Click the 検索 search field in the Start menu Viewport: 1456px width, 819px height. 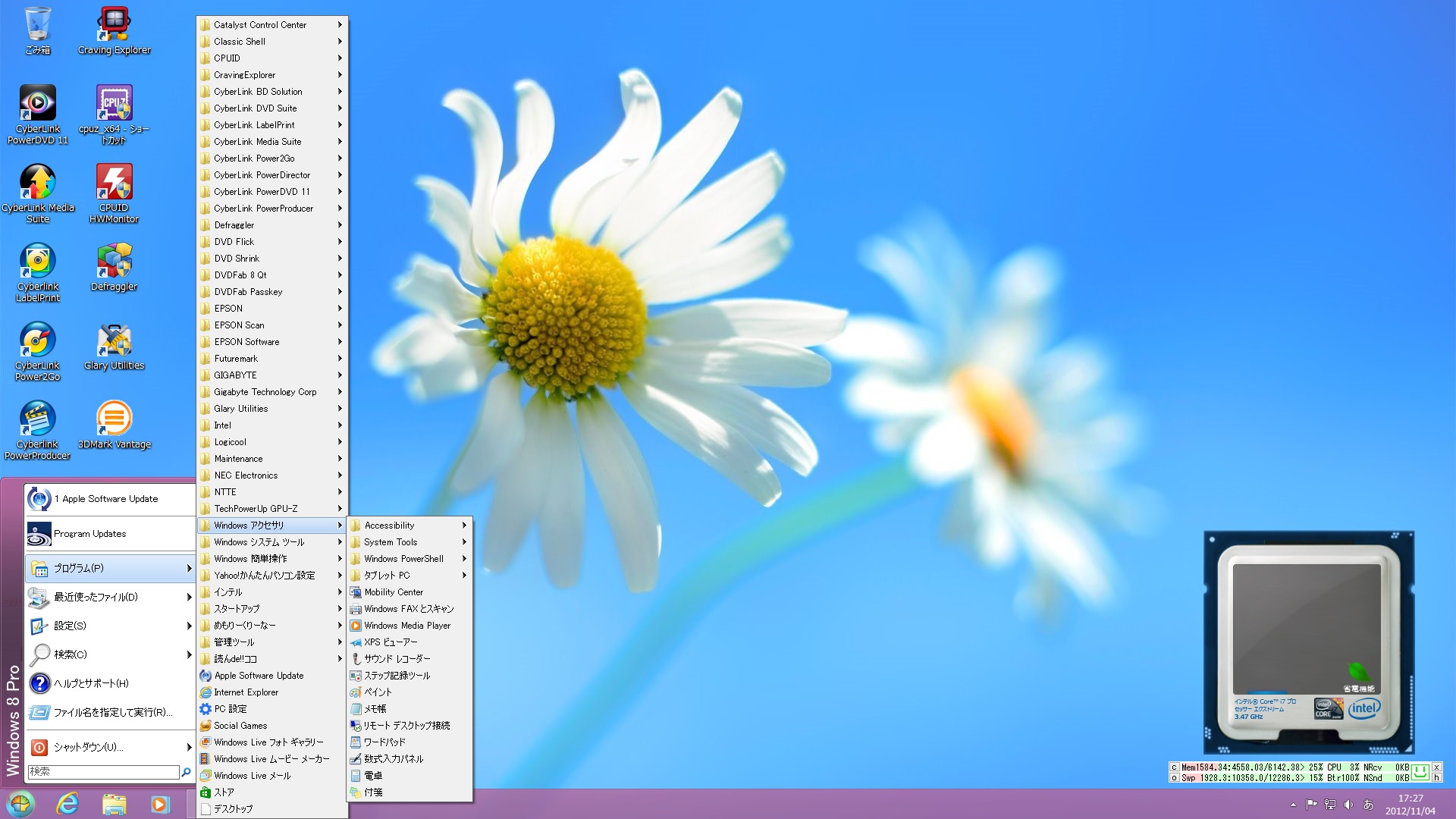point(102,771)
